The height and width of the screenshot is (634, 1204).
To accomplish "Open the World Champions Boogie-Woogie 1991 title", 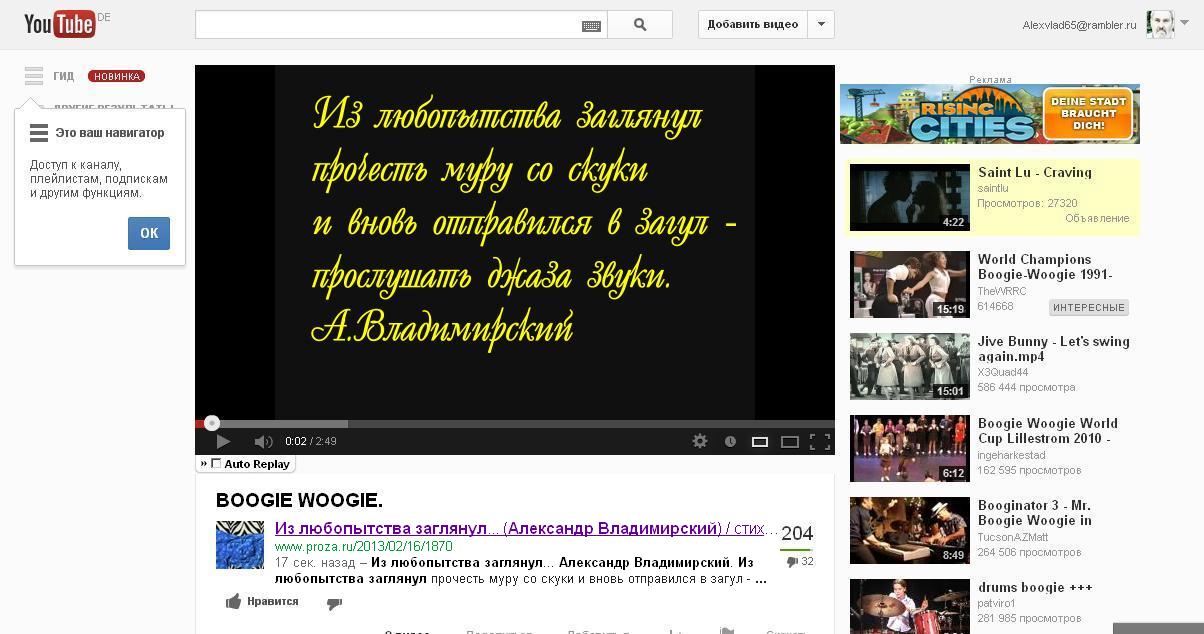I will click(1047, 267).
